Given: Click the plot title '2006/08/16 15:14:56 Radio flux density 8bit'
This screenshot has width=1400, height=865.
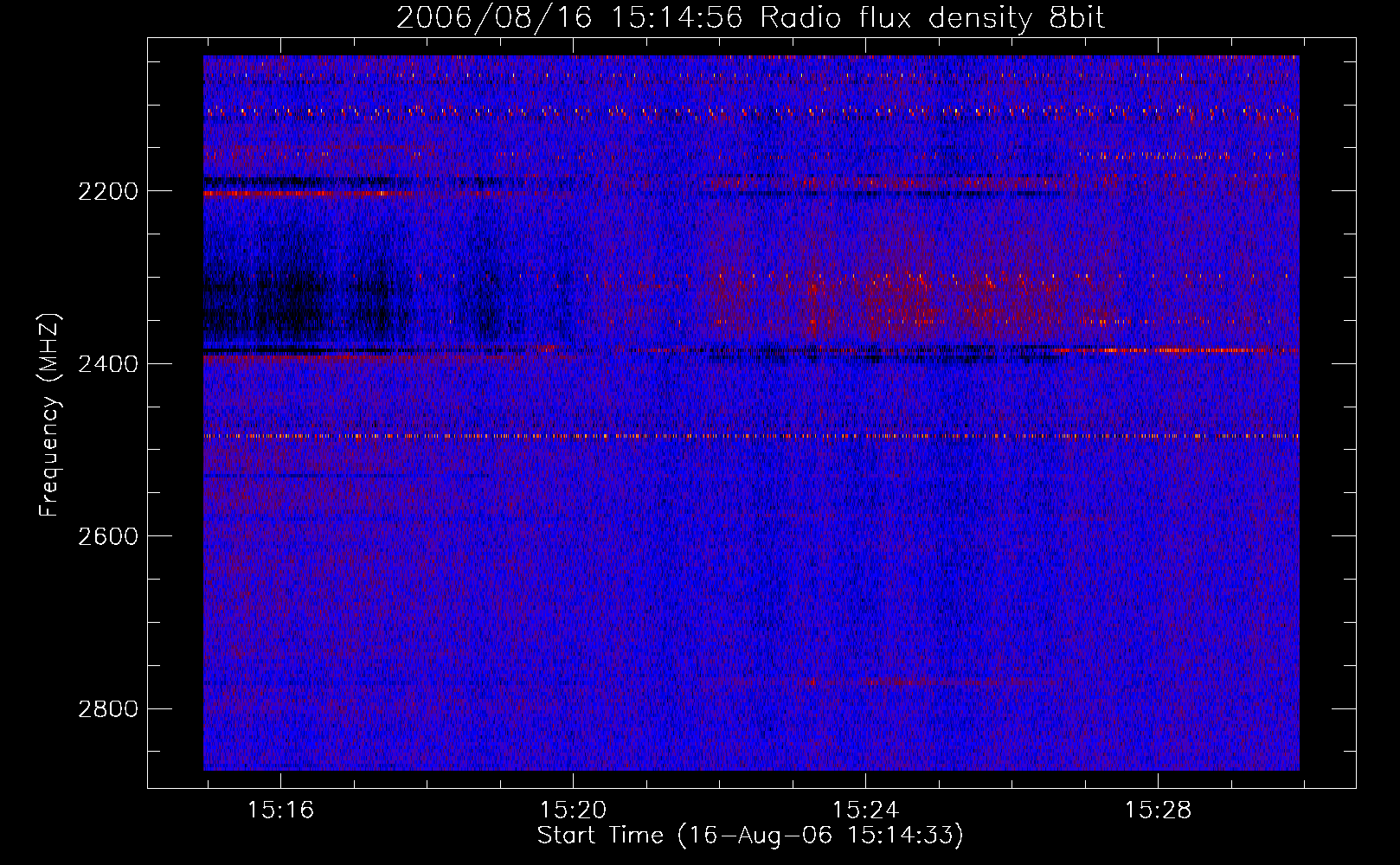Looking at the screenshot, I should click(750, 18).
